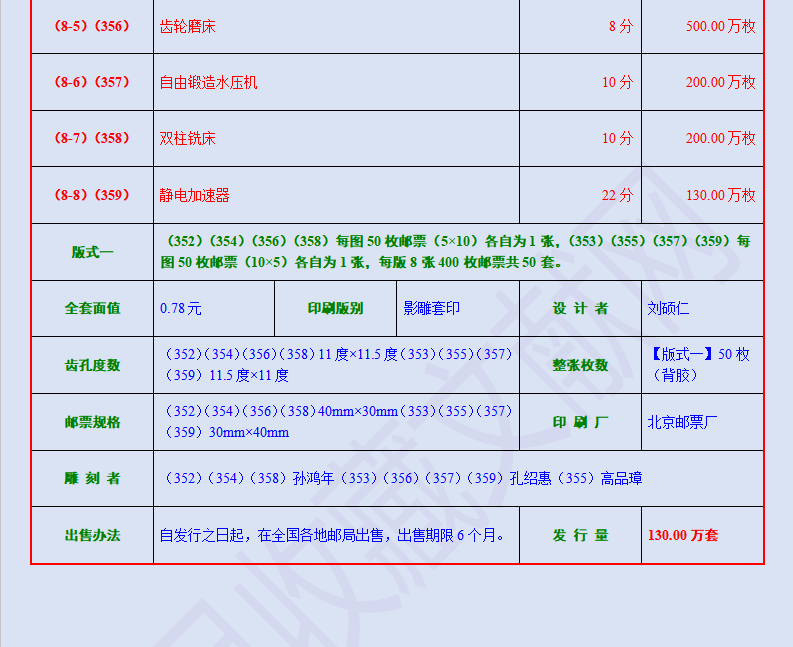Select the 出售办法 row label

(x=92, y=535)
